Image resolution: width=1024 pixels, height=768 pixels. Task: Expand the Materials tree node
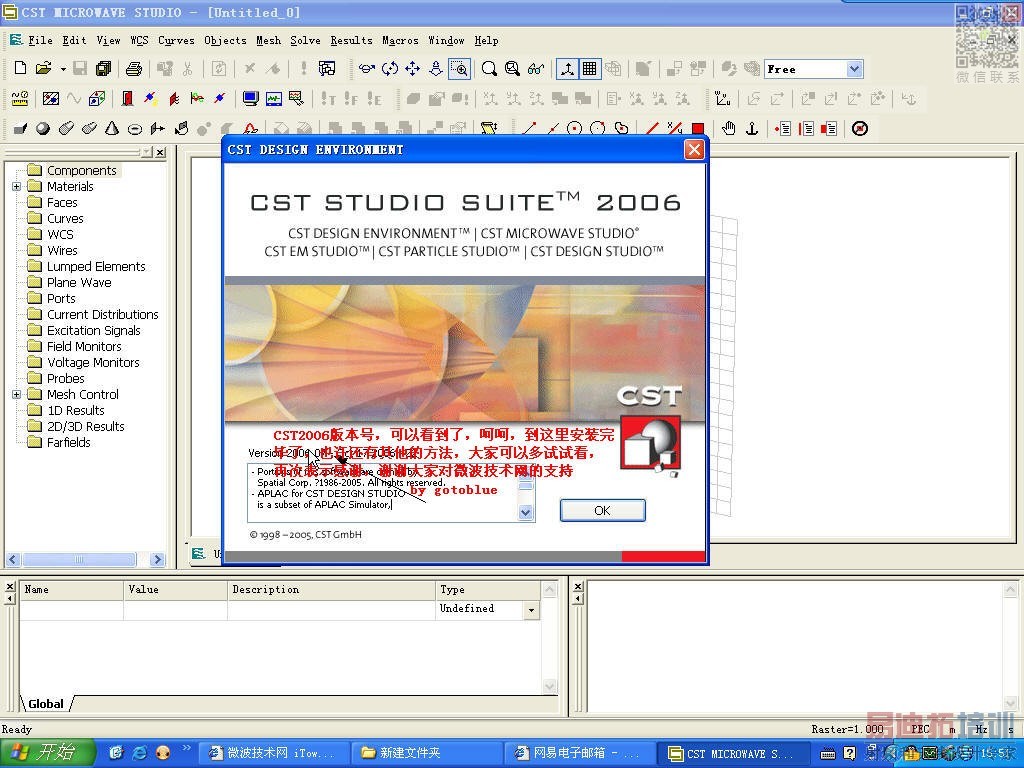click(x=16, y=187)
